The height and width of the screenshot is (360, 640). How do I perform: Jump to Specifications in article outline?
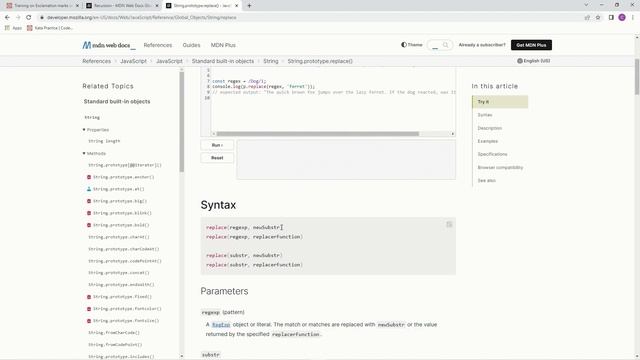492,154
